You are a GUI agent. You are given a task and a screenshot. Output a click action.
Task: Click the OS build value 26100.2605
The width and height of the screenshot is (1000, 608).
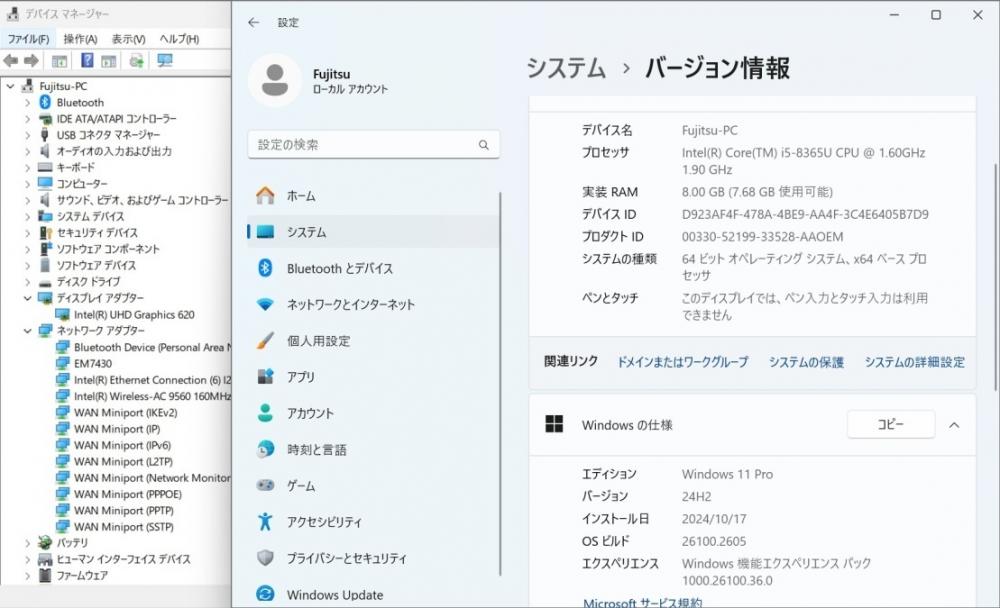tap(714, 542)
